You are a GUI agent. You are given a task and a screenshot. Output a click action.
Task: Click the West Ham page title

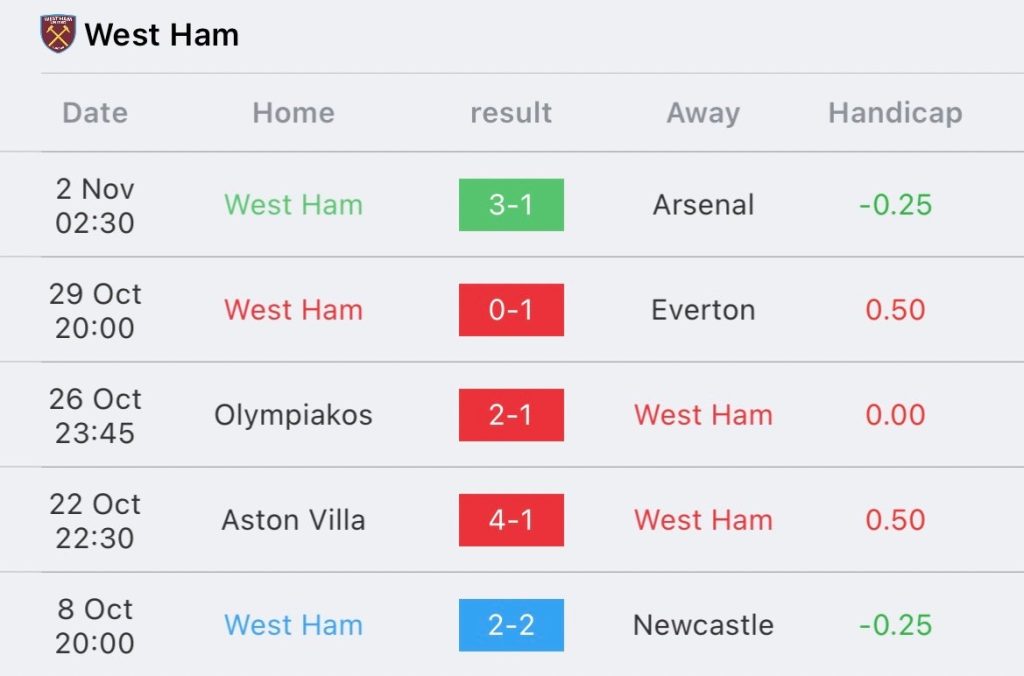(x=162, y=35)
